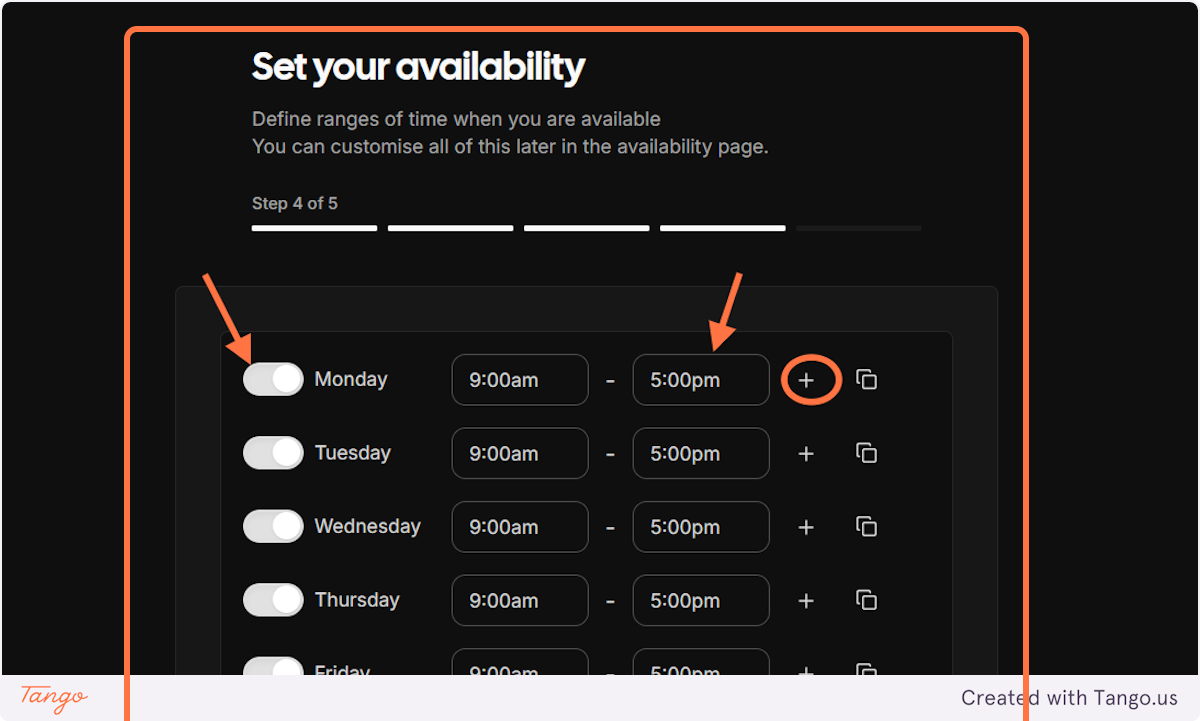Copy Wednesday's availability
The image size is (1200, 721).
pyautogui.click(x=866, y=527)
